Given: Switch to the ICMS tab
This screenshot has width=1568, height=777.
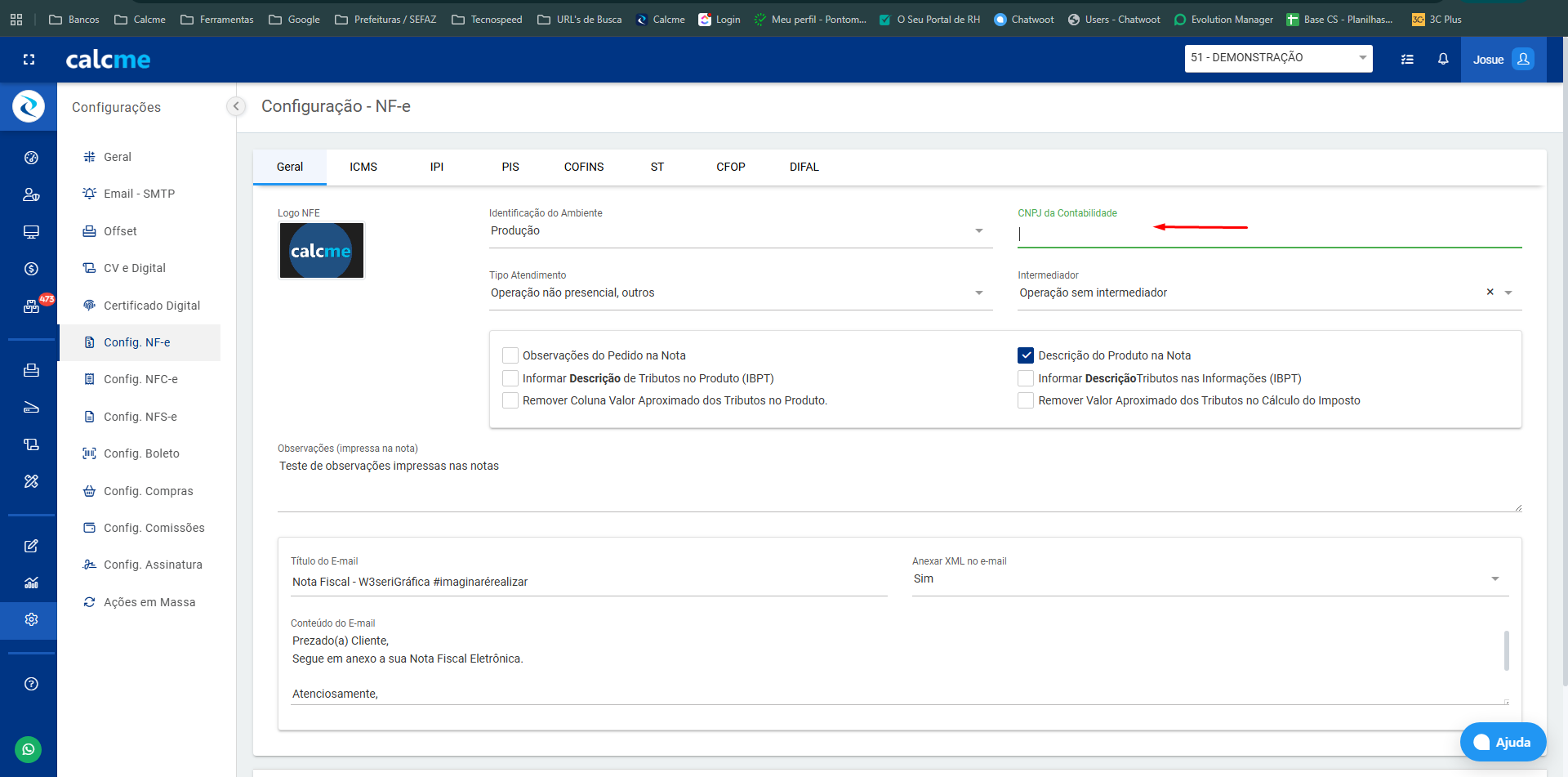Looking at the screenshot, I should click(x=363, y=167).
